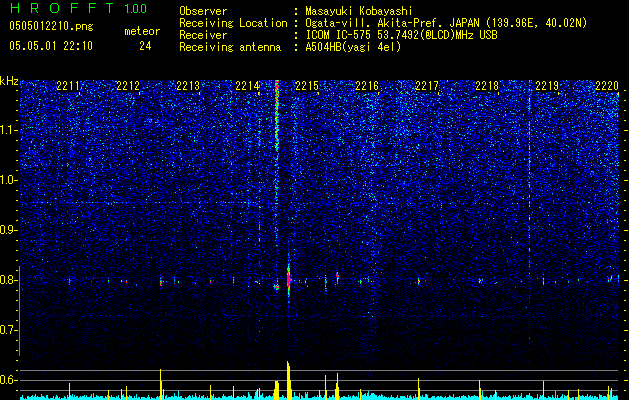
Task: Click the HROFFT 1.00 title text
Action: [79, 8]
